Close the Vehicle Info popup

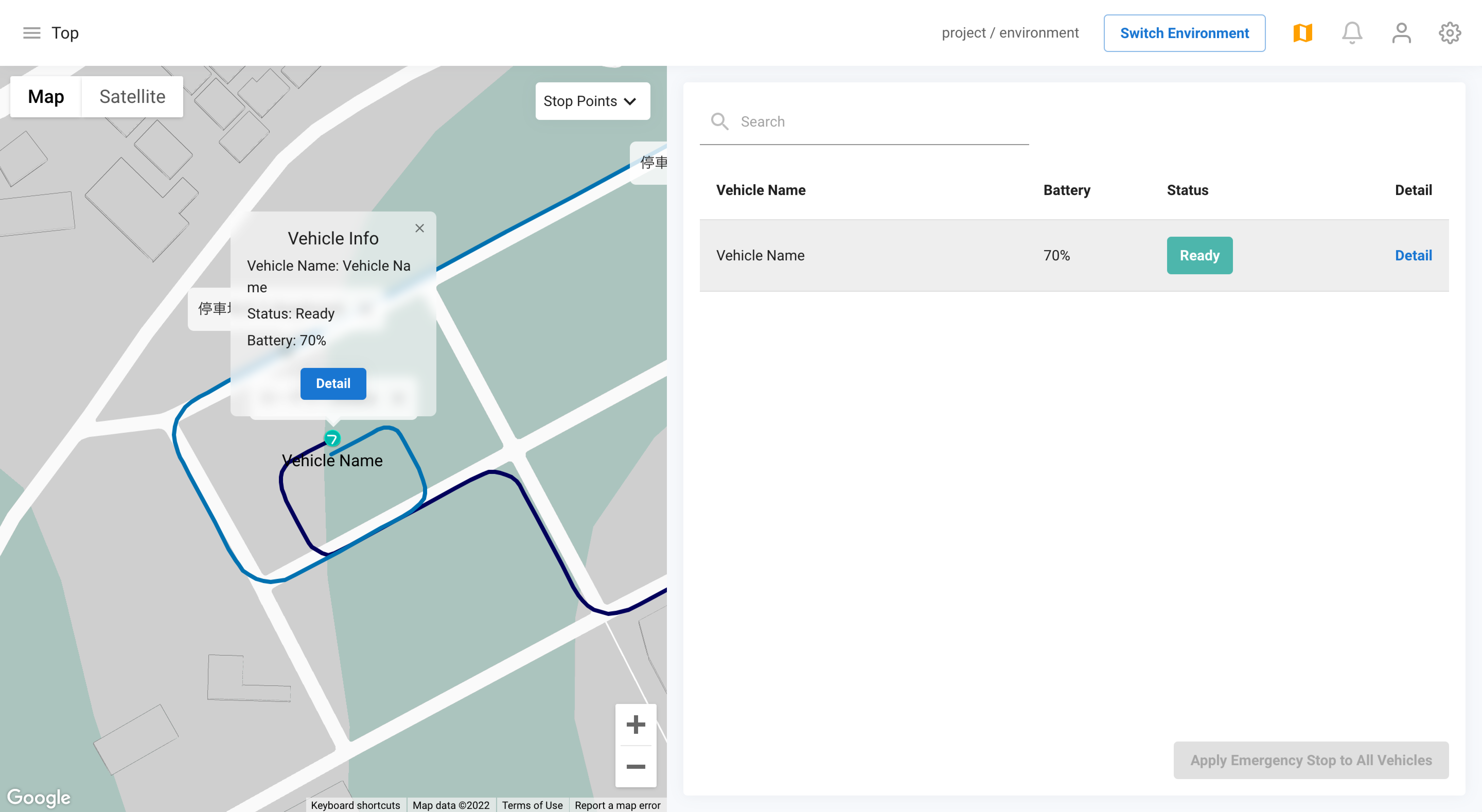point(419,228)
